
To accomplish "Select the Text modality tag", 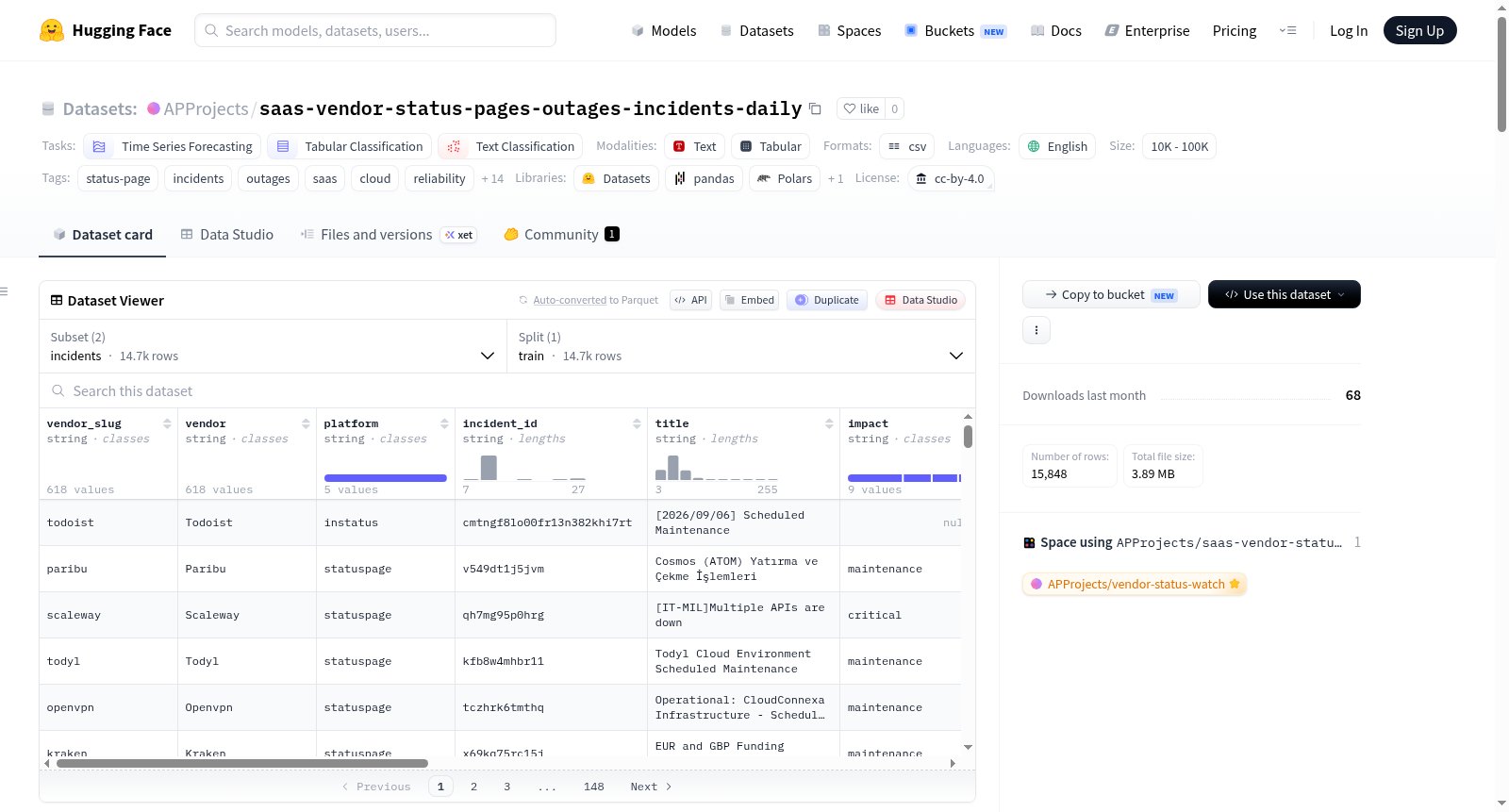I will point(694,146).
